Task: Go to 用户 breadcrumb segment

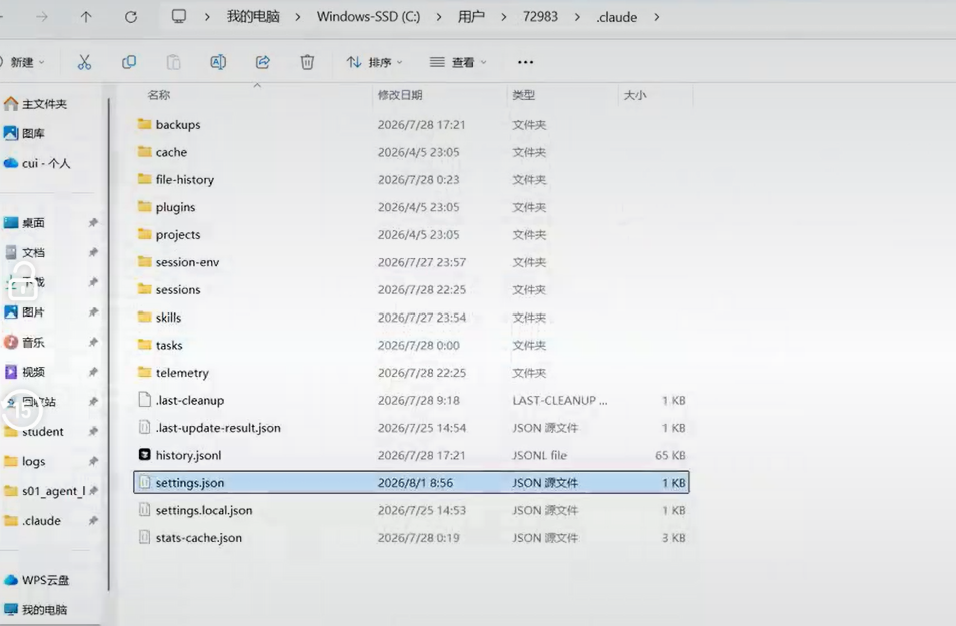Action: [471, 16]
